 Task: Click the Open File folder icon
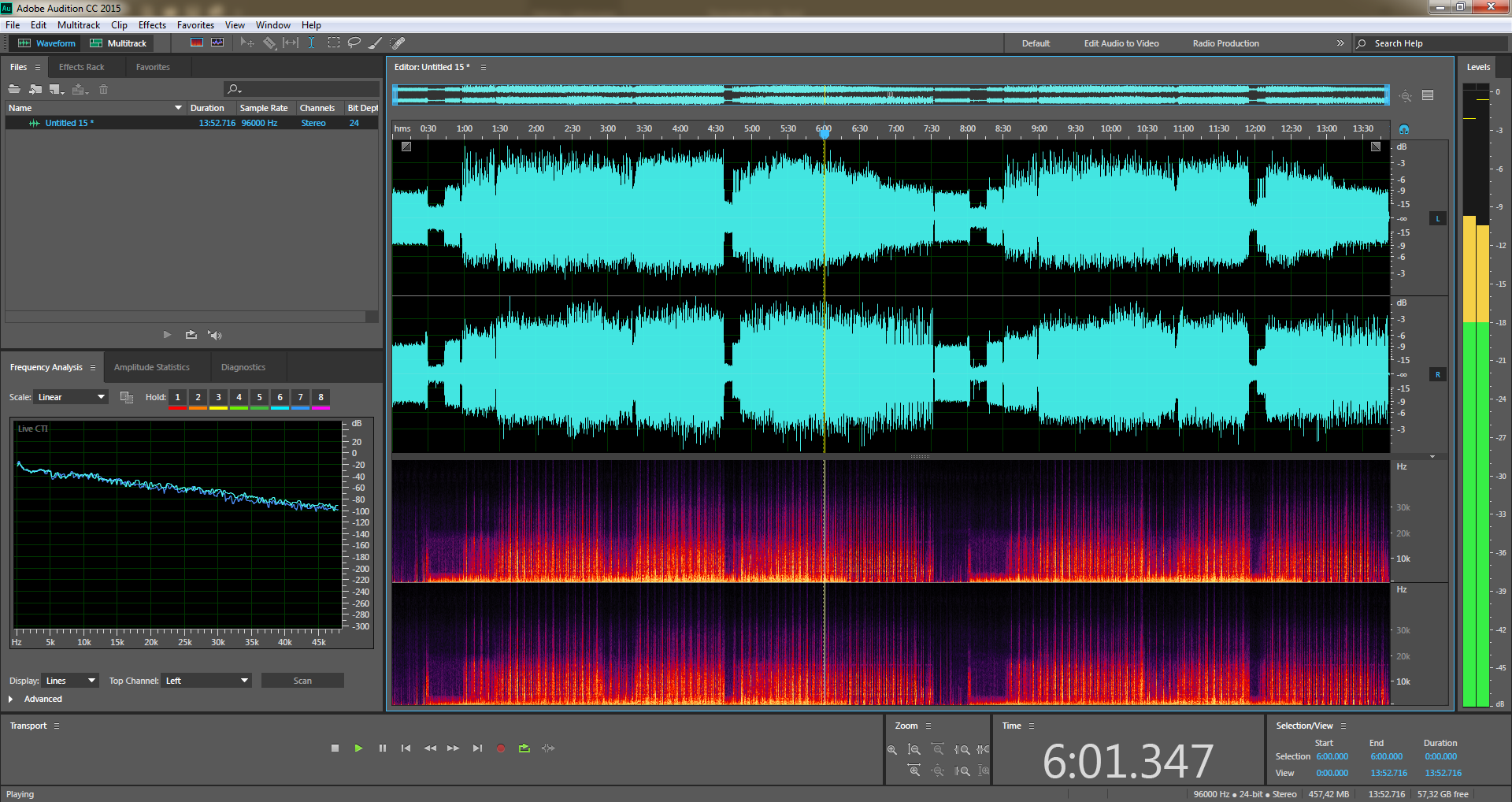tap(14, 89)
